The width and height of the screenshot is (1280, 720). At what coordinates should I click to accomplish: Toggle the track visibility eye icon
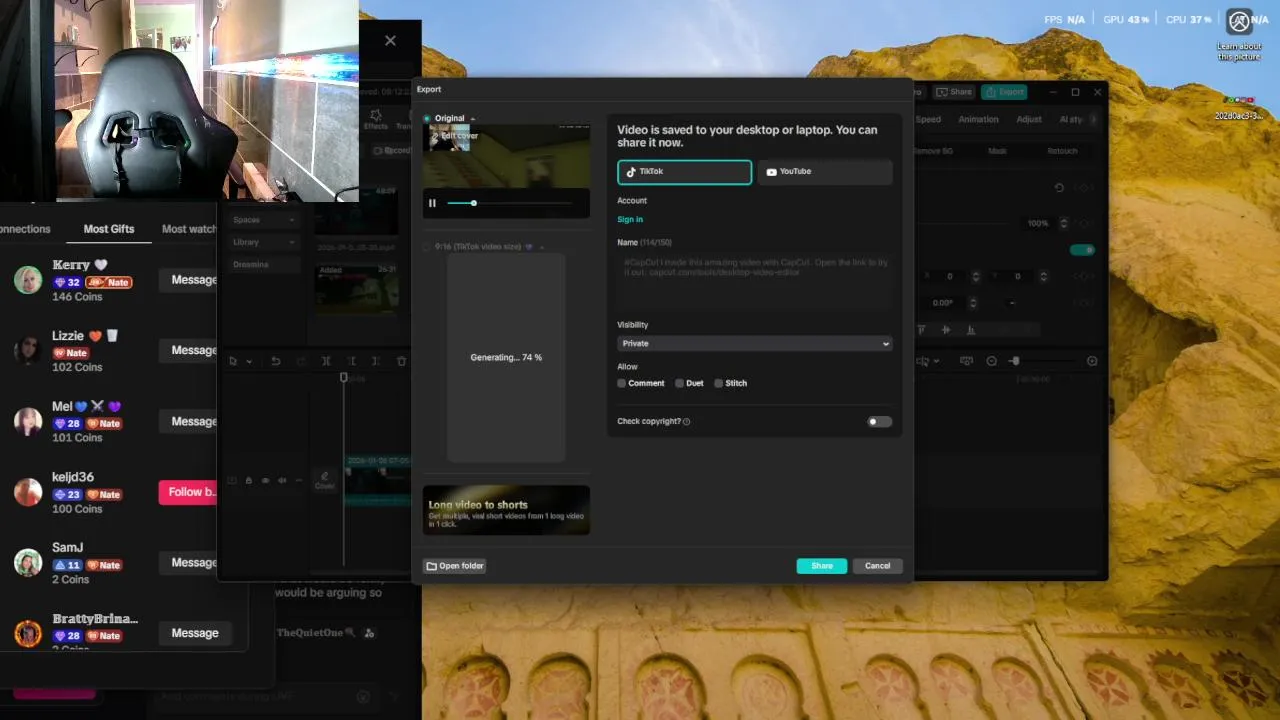click(266, 481)
